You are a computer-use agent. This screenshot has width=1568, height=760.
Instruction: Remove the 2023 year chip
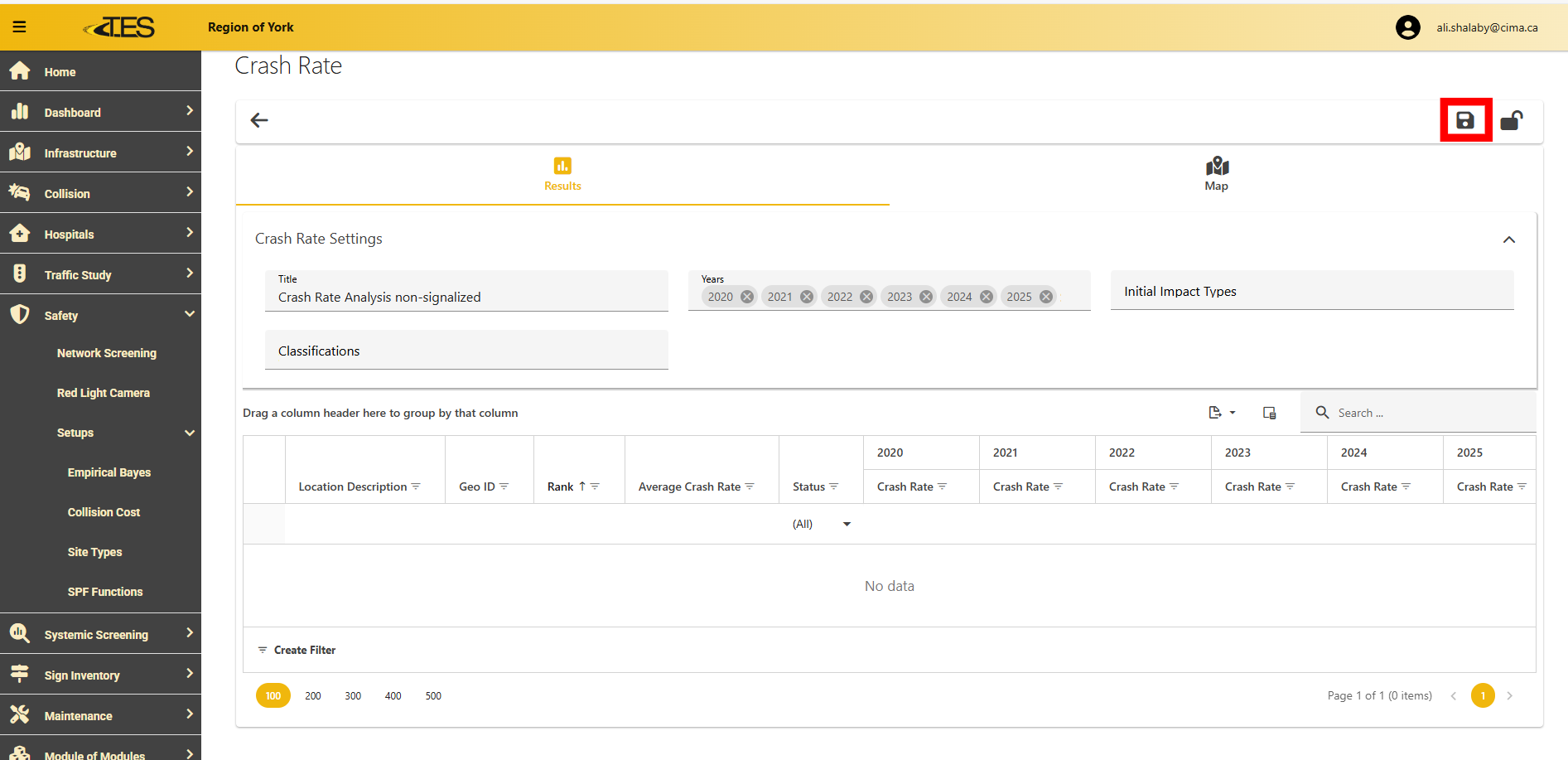[x=926, y=297]
